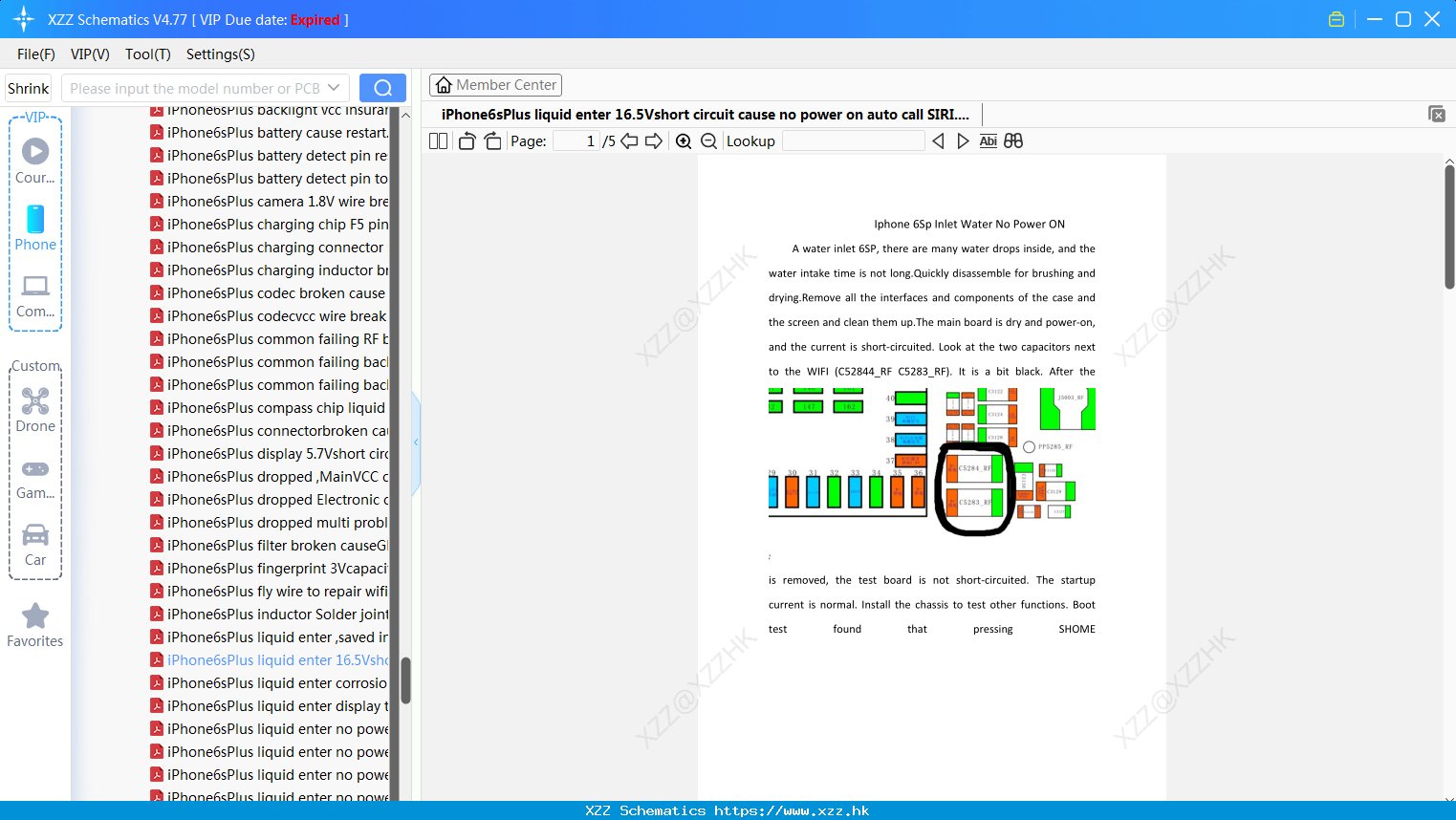This screenshot has height=820, width=1456.
Task: Open the File(F) menu
Action: [x=36, y=54]
